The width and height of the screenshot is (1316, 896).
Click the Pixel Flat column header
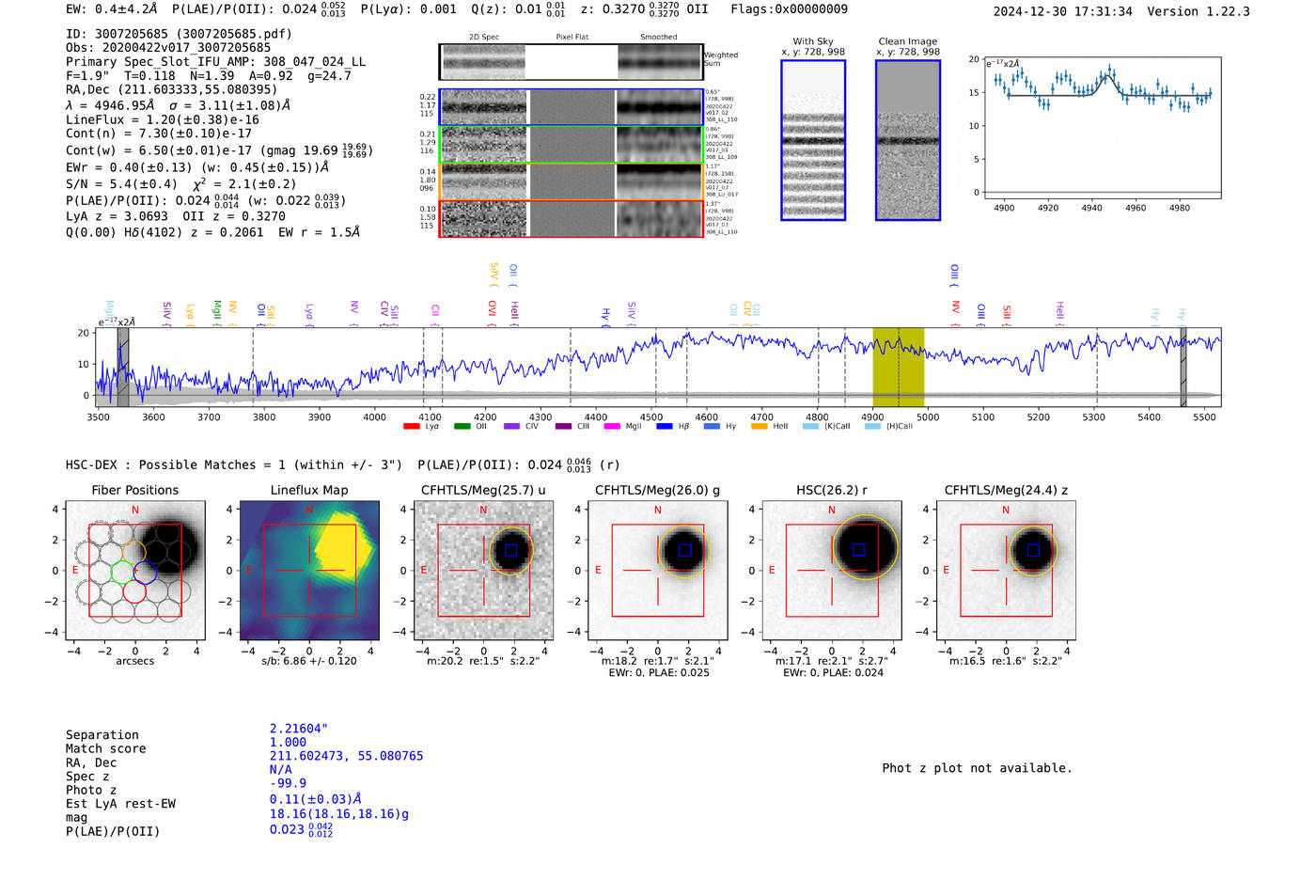pos(572,38)
